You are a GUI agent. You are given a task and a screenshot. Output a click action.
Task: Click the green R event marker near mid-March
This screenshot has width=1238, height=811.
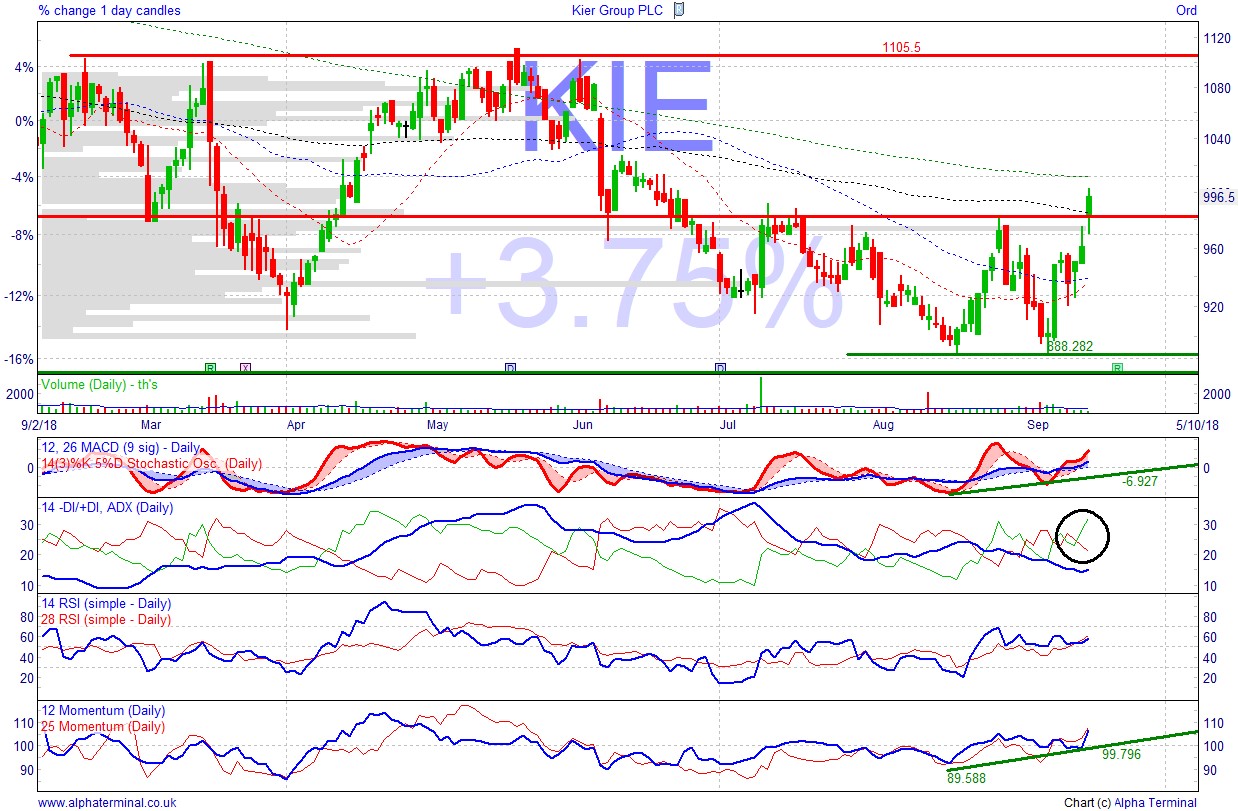tap(210, 368)
